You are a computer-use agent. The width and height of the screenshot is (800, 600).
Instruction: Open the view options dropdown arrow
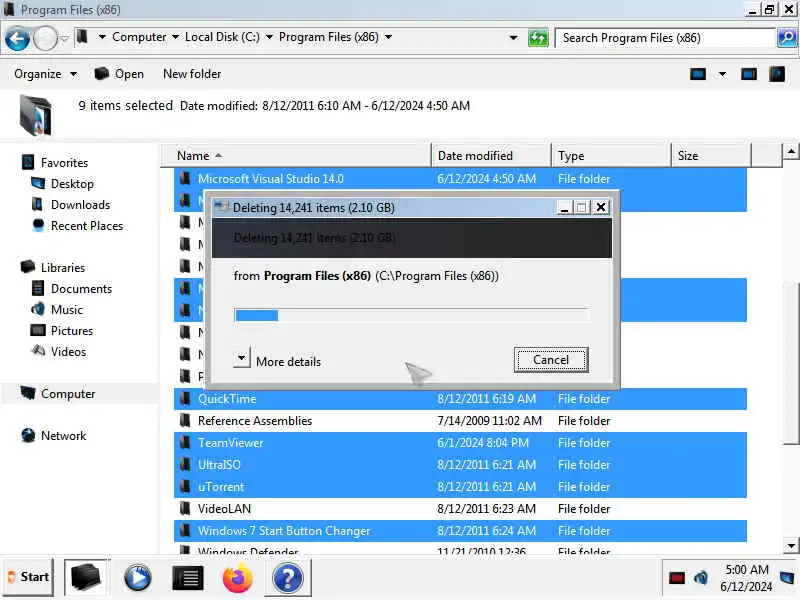tap(722, 74)
